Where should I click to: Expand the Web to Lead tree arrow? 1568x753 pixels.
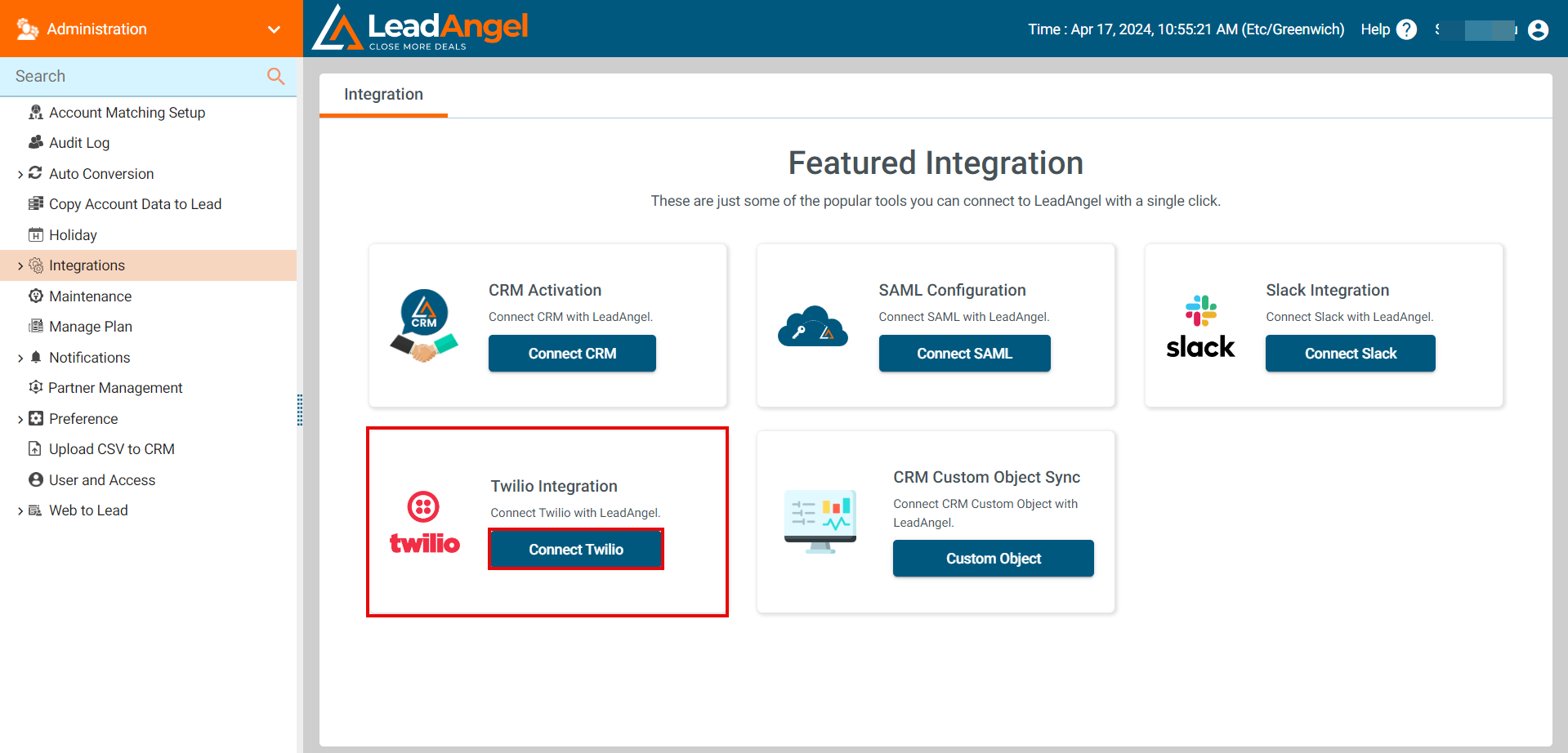(20, 510)
